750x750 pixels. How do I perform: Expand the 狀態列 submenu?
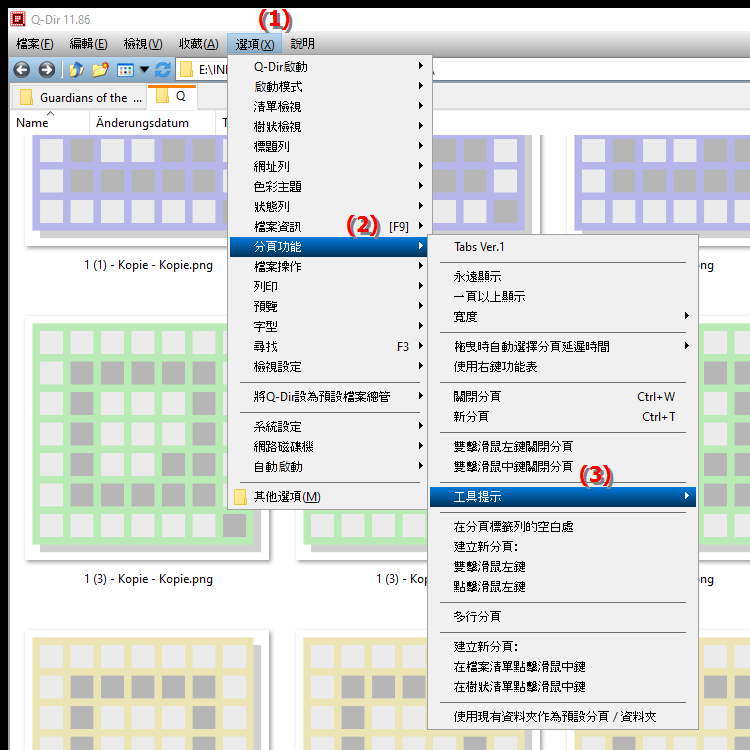(330, 207)
